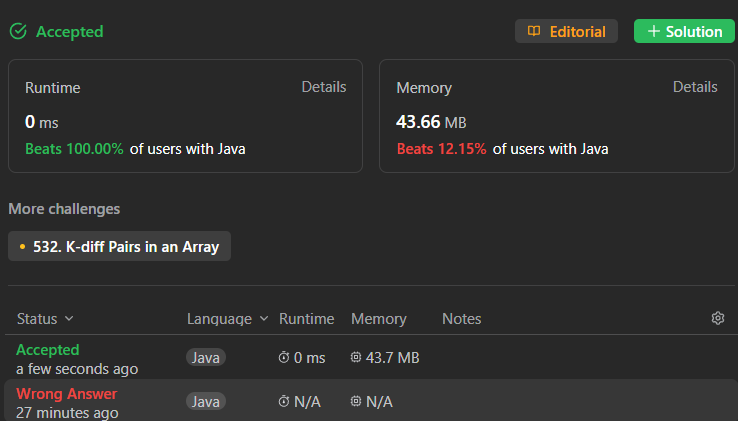Click the plus icon on Solution button
Screen dimensions: 738x421
click(x=654, y=32)
